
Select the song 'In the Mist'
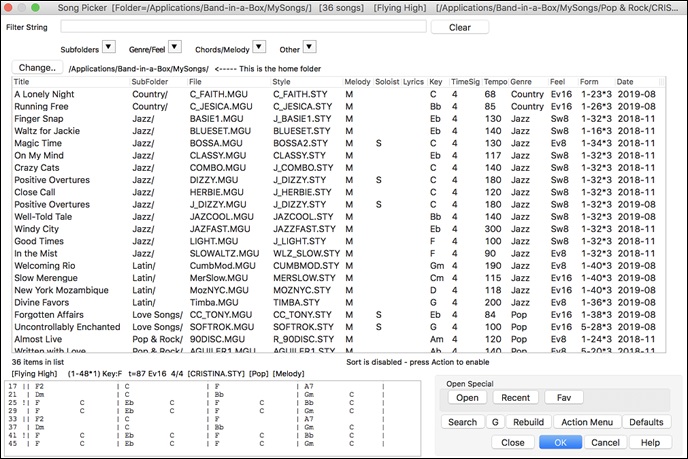338,254
